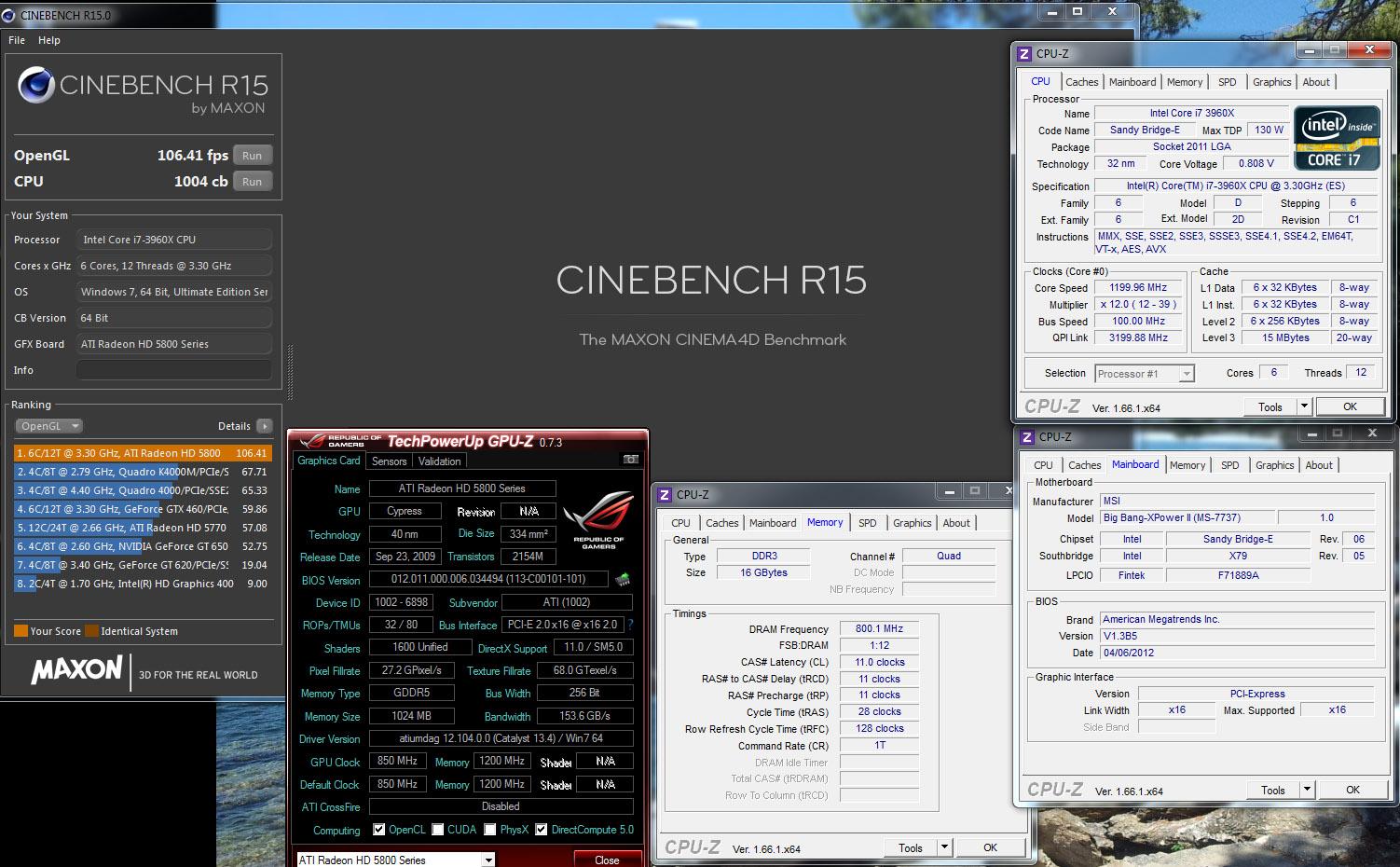
Task: Toggle the DirectCompute 5.0 checkbox
Action: [x=542, y=830]
